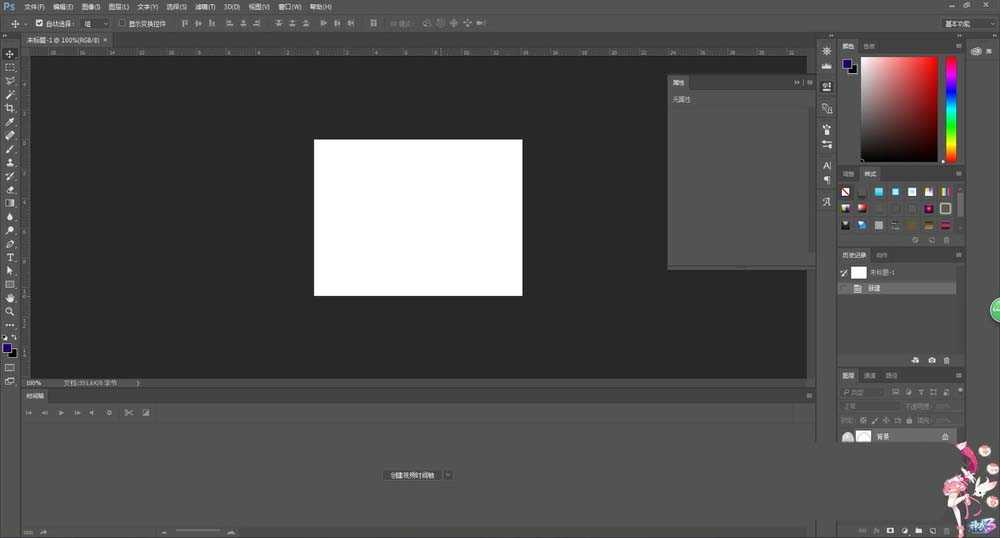This screenshot has height=538, width=1000.
Task: Select the Horizontal Type tool
Action: tap(10, 257)
